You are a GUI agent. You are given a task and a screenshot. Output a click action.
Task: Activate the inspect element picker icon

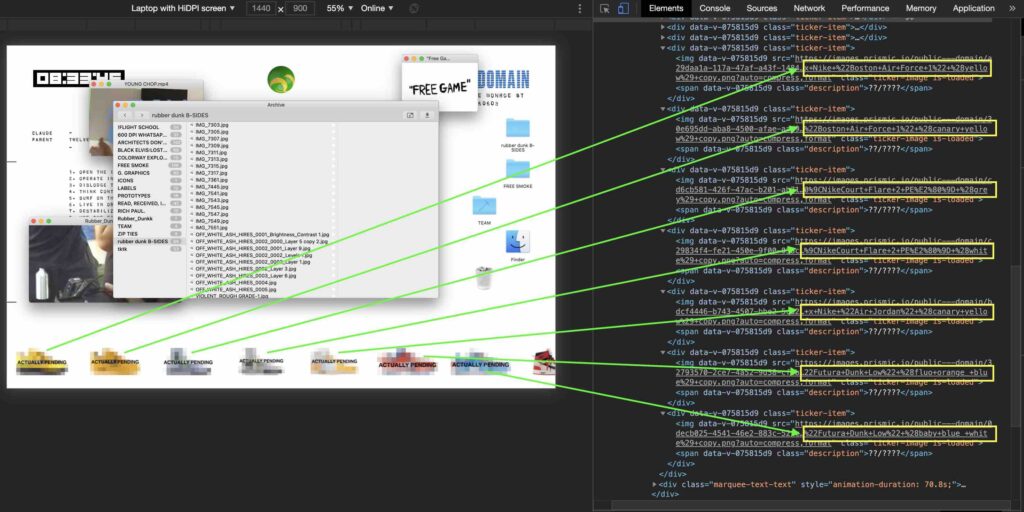coord(605,8)
